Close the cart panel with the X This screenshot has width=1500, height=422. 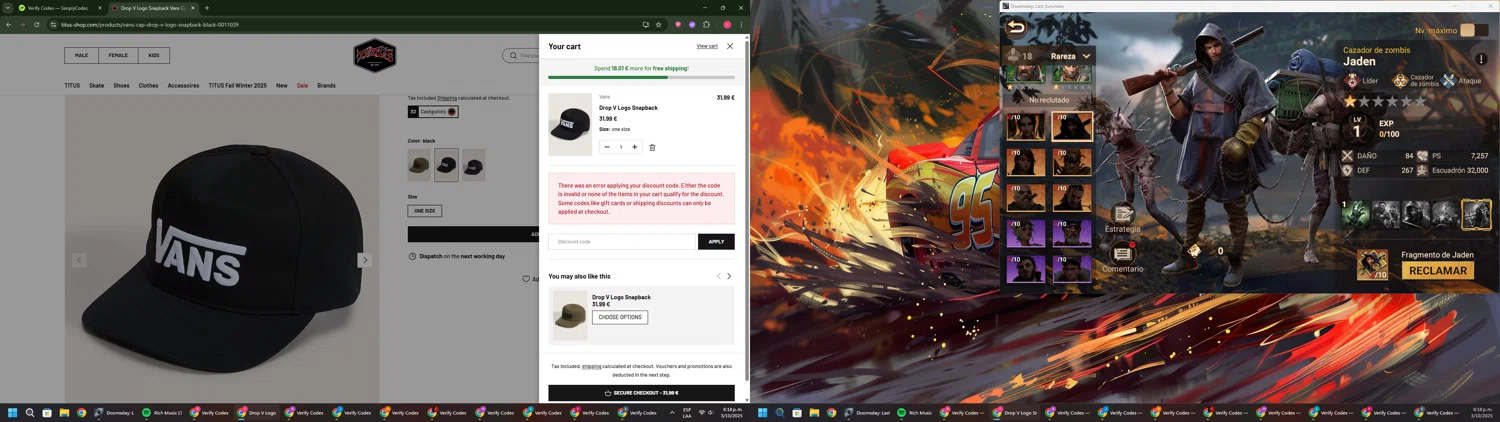coord(730,46)
